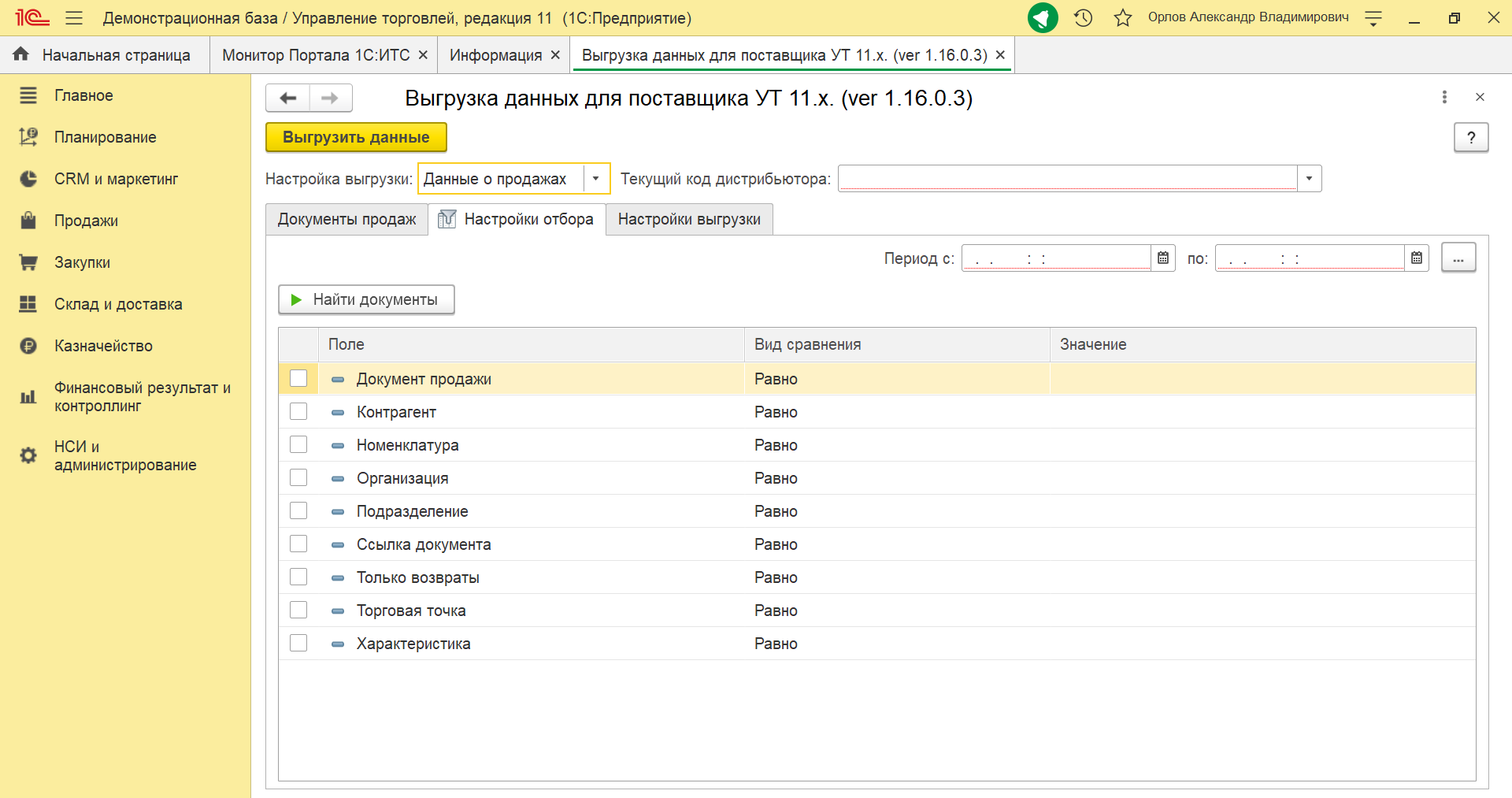Open Финансовый результат и контроллинг section
The image size is (1512, 798).
coord(143,396)
